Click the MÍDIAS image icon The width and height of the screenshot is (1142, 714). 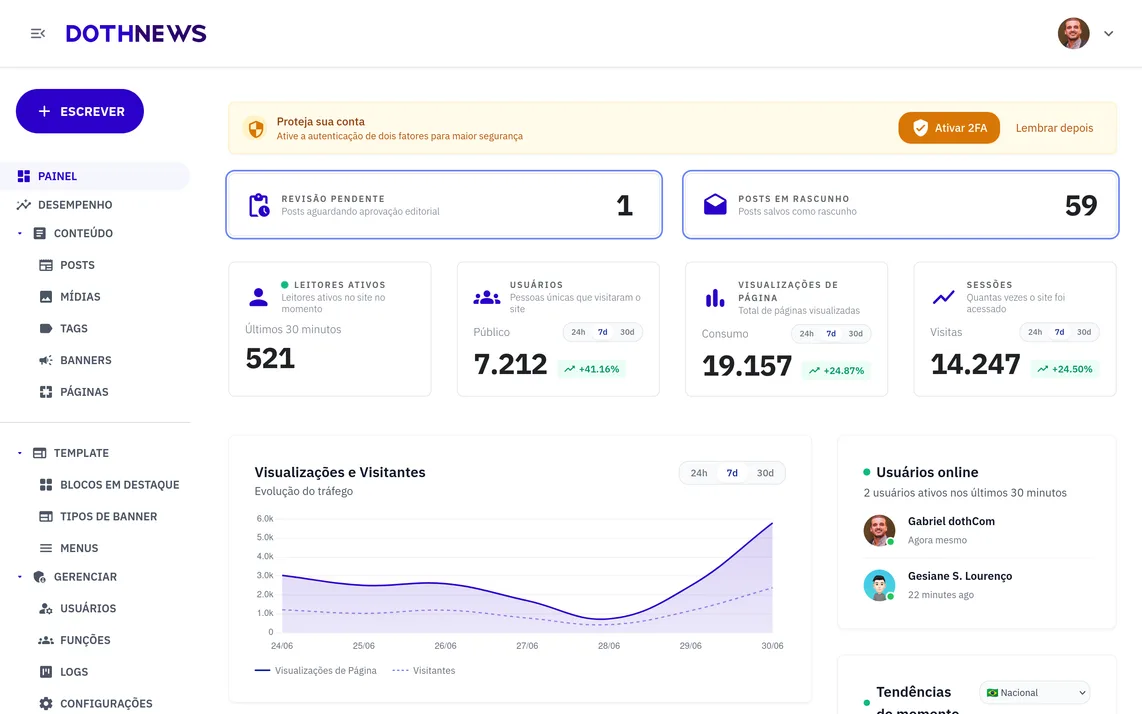click(46, 297)
